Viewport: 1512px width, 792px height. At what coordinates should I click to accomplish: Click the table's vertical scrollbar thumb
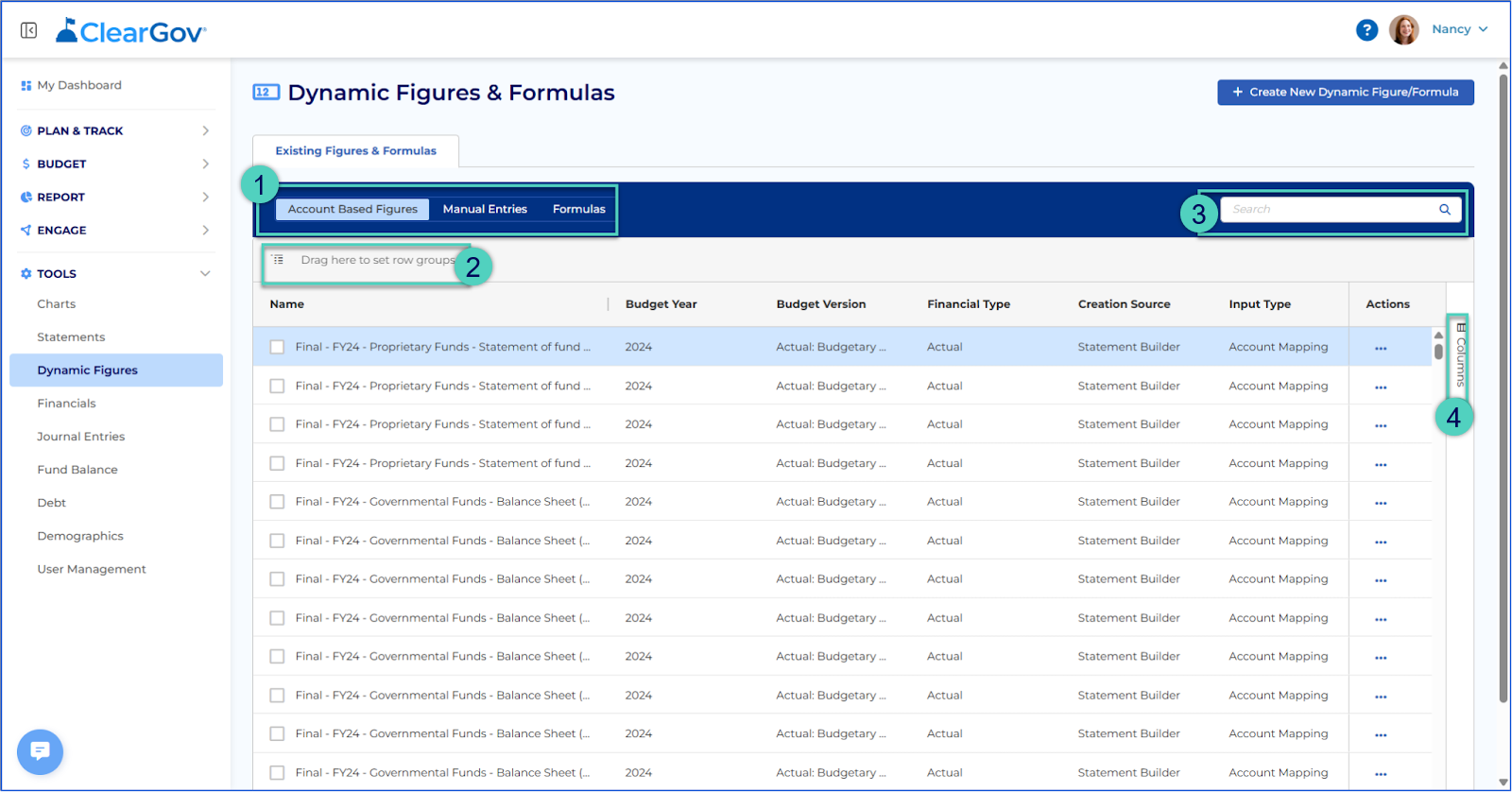(1438, 352)
